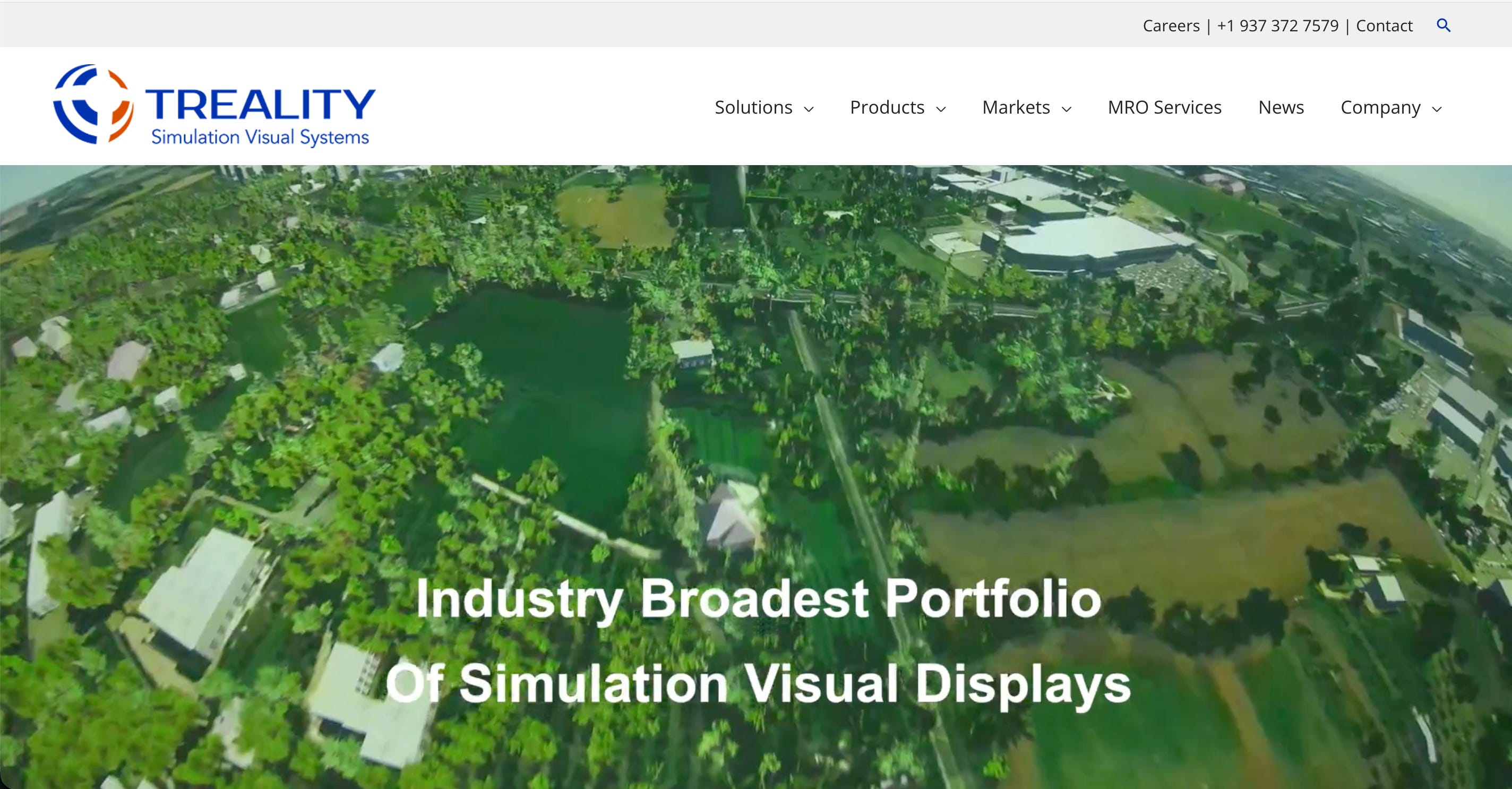Click the TREALITY wordmark text

coord(260,105)
